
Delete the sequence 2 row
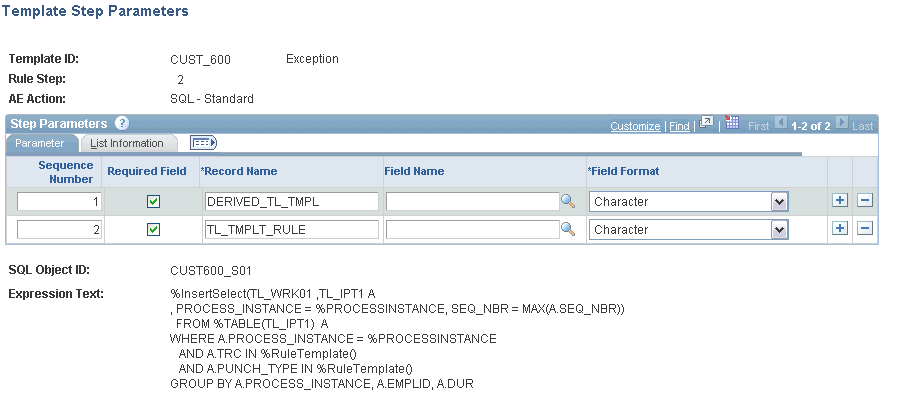coord(865,228)
